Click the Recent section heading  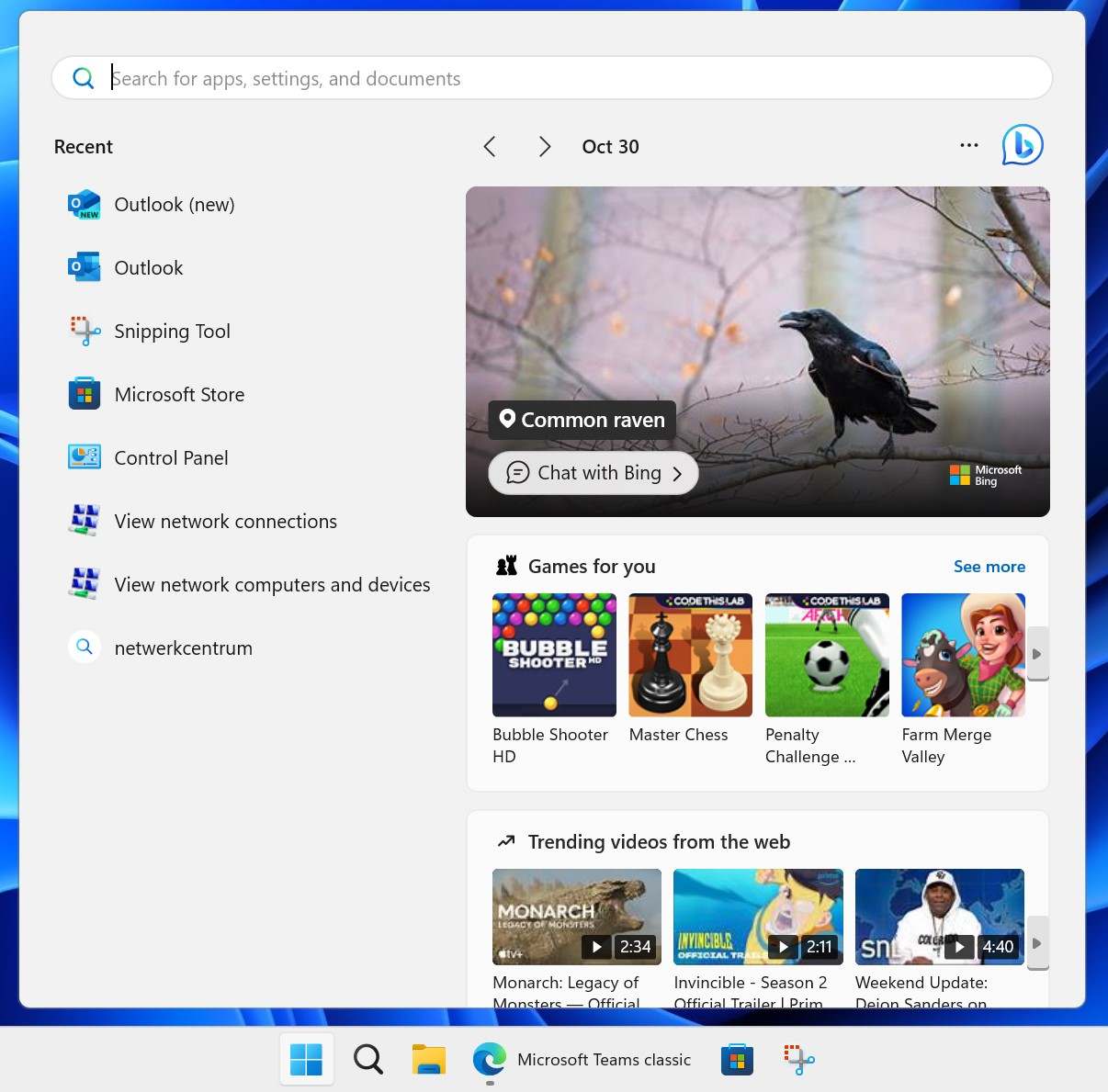pyautogui.click(x=84, y=147)
